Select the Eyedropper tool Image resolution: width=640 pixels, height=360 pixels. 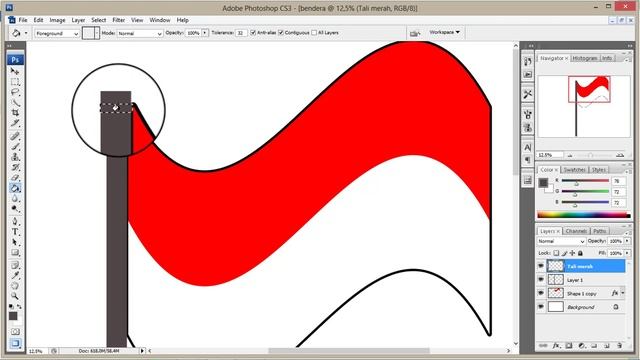(15, 276)
